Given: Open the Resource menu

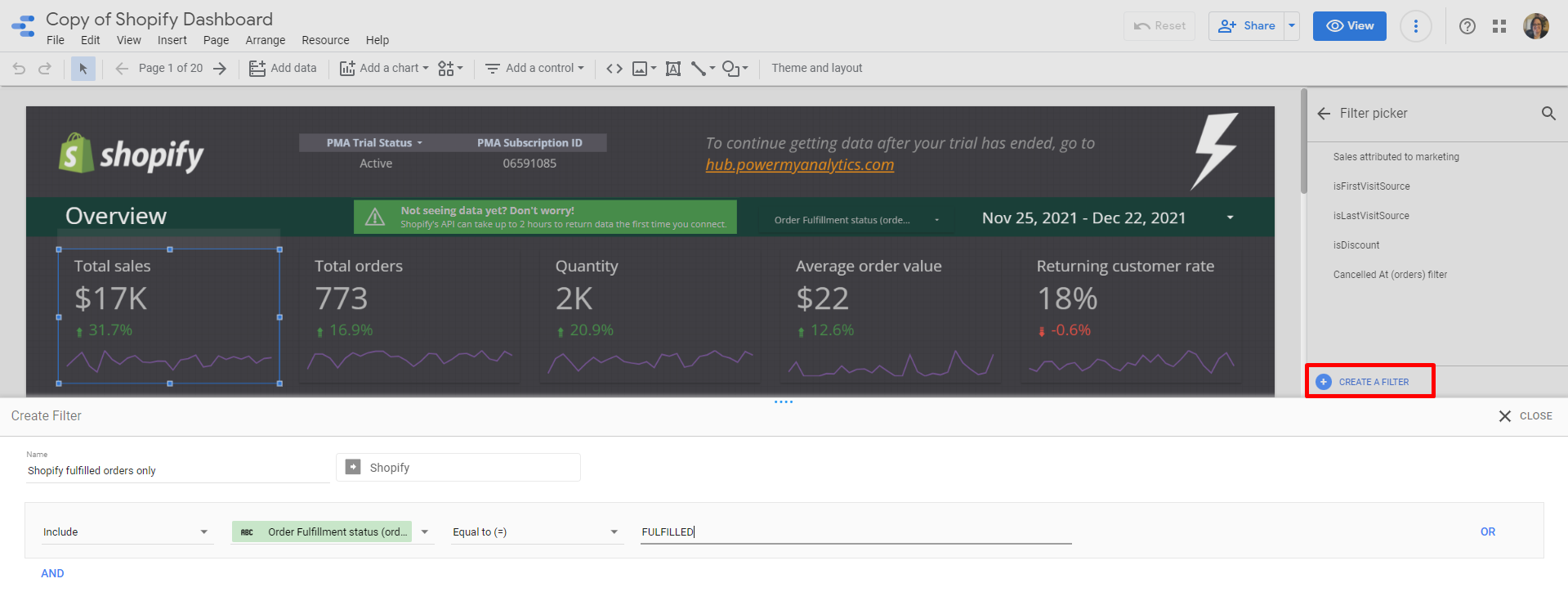Looking at the screenshot, I should tap(324, 40).
